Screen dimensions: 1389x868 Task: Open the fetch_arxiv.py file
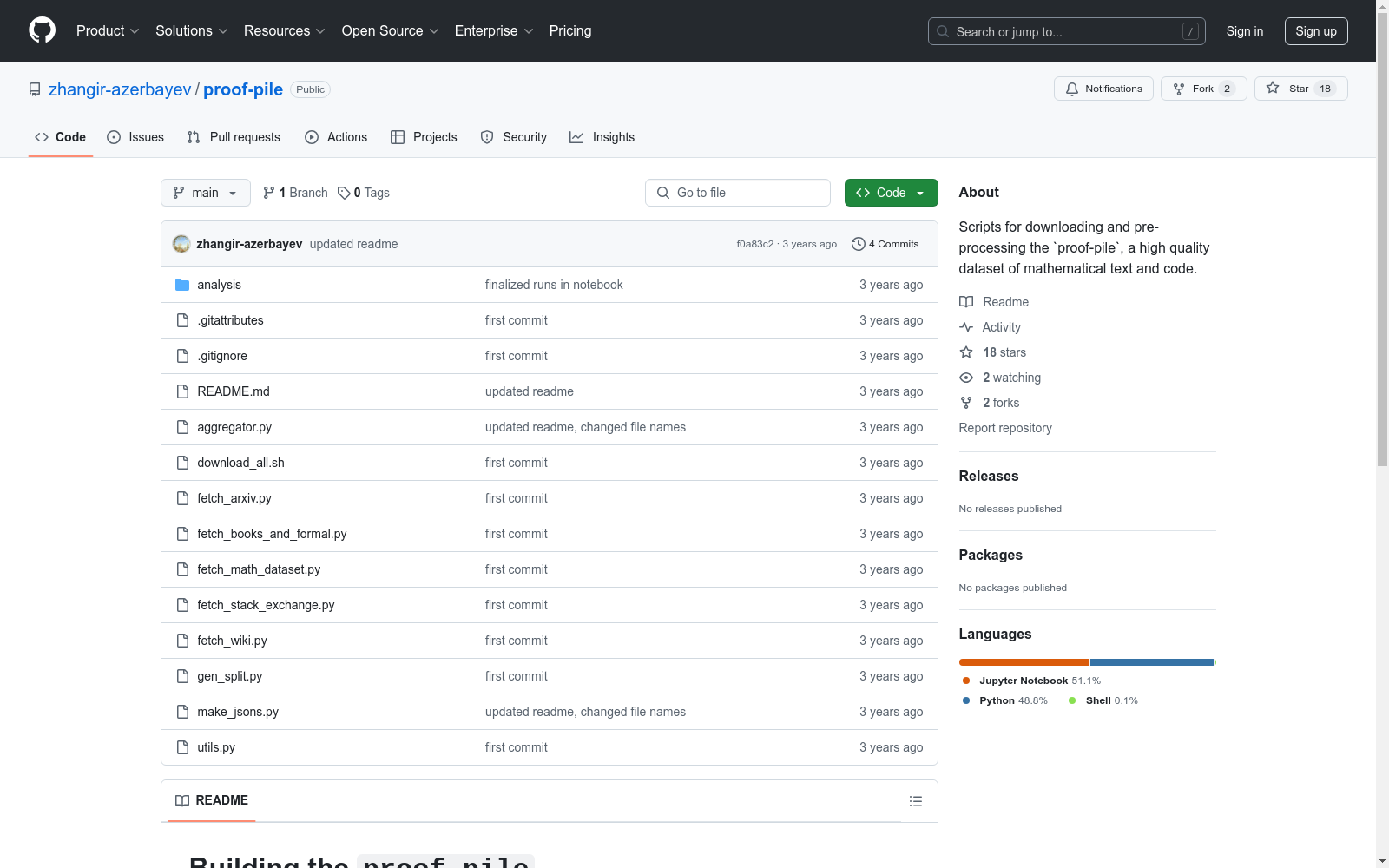pyautogui.click(x=234, y=498)
